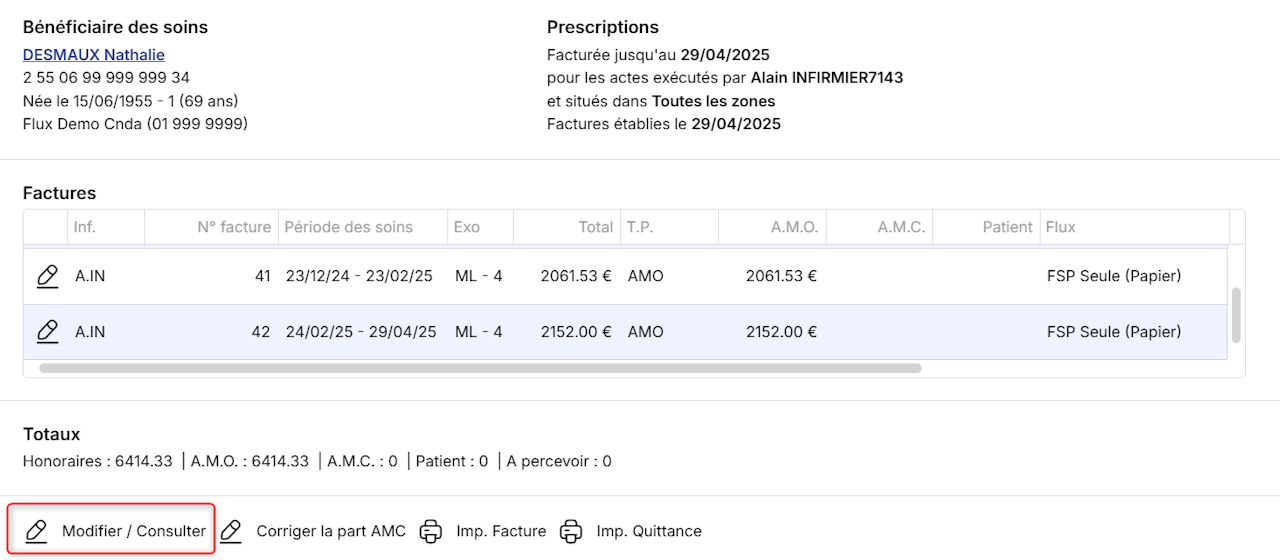Sort by the Période des soins column
The image size is (1280, 560).
pyautogui.click(x=348, y=227)
